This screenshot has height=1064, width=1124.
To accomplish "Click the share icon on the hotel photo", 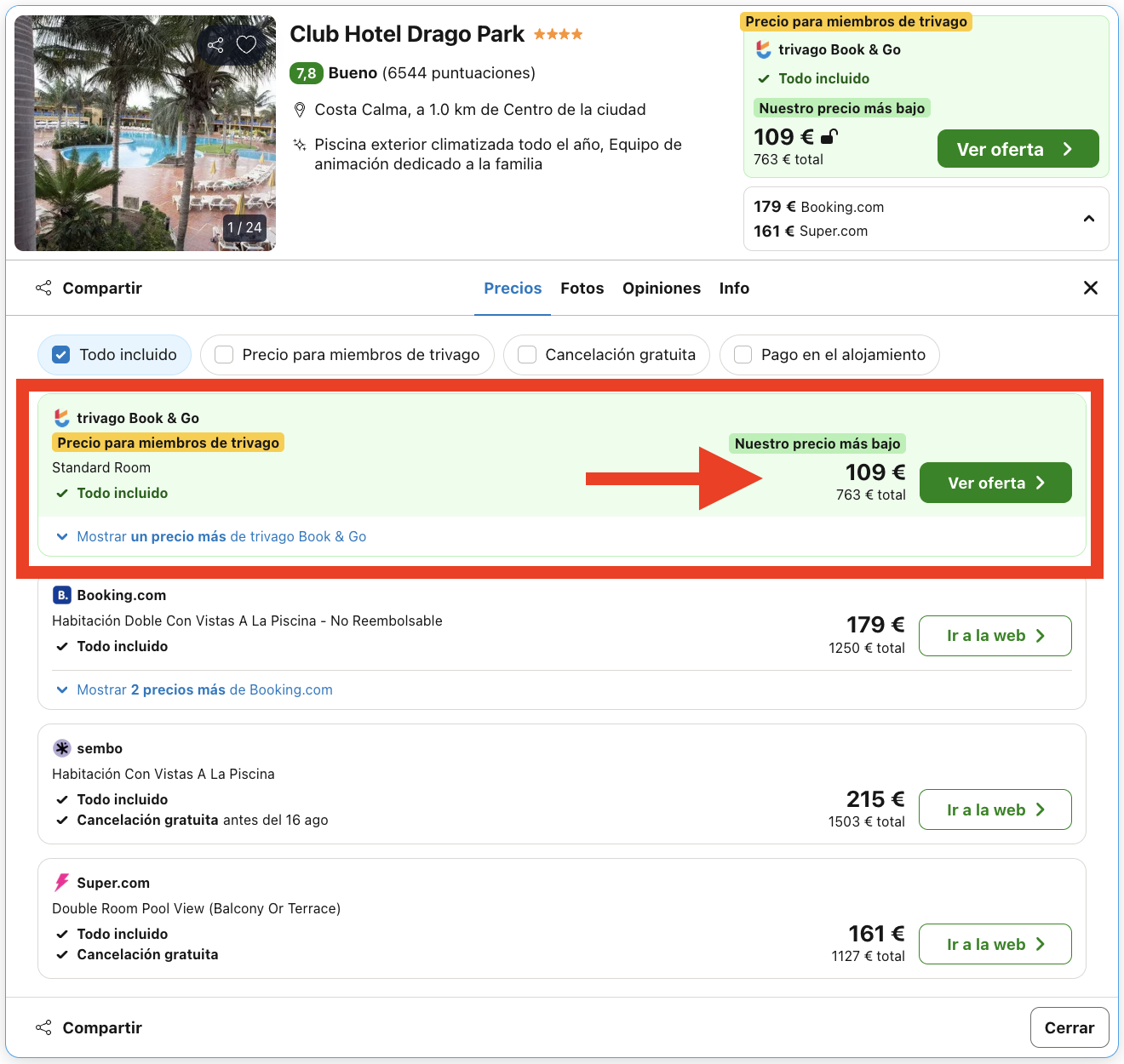I will click(x=215, y=45).
